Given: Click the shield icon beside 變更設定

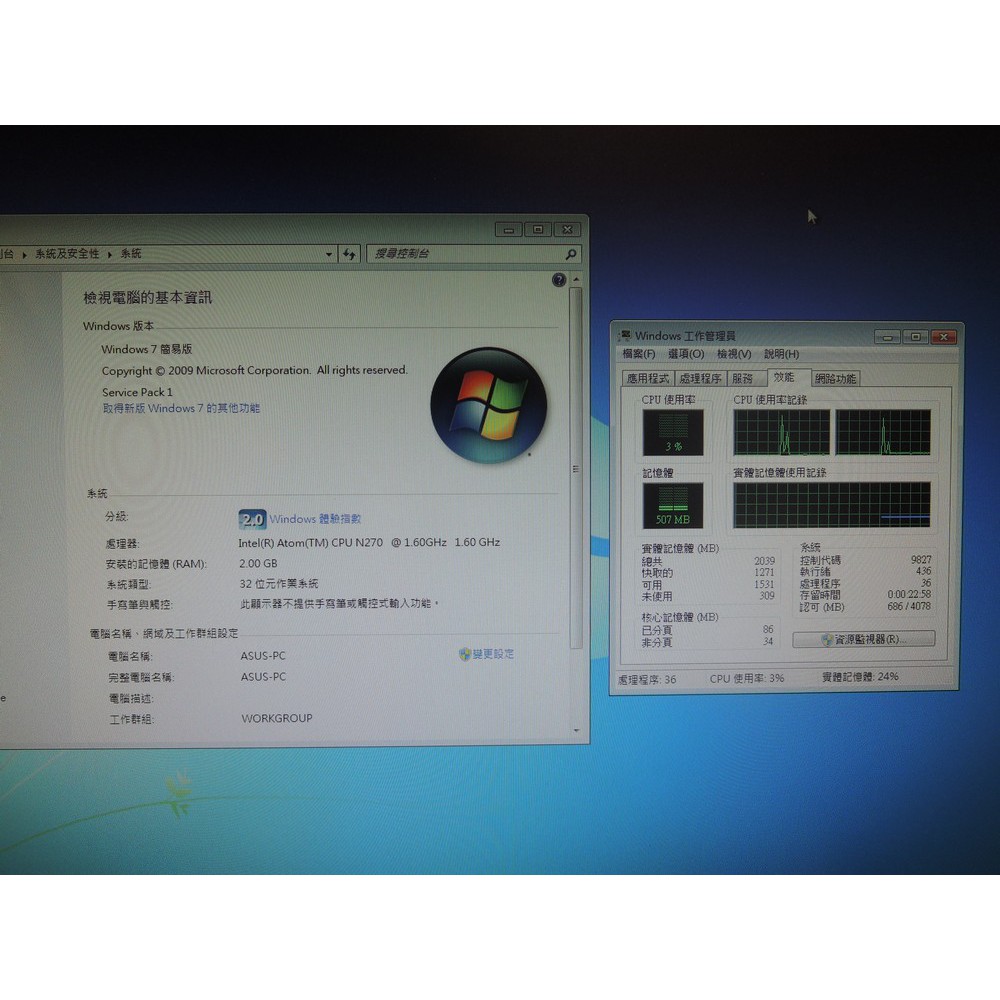Looking at the screenshot, I should click(465, 654).
